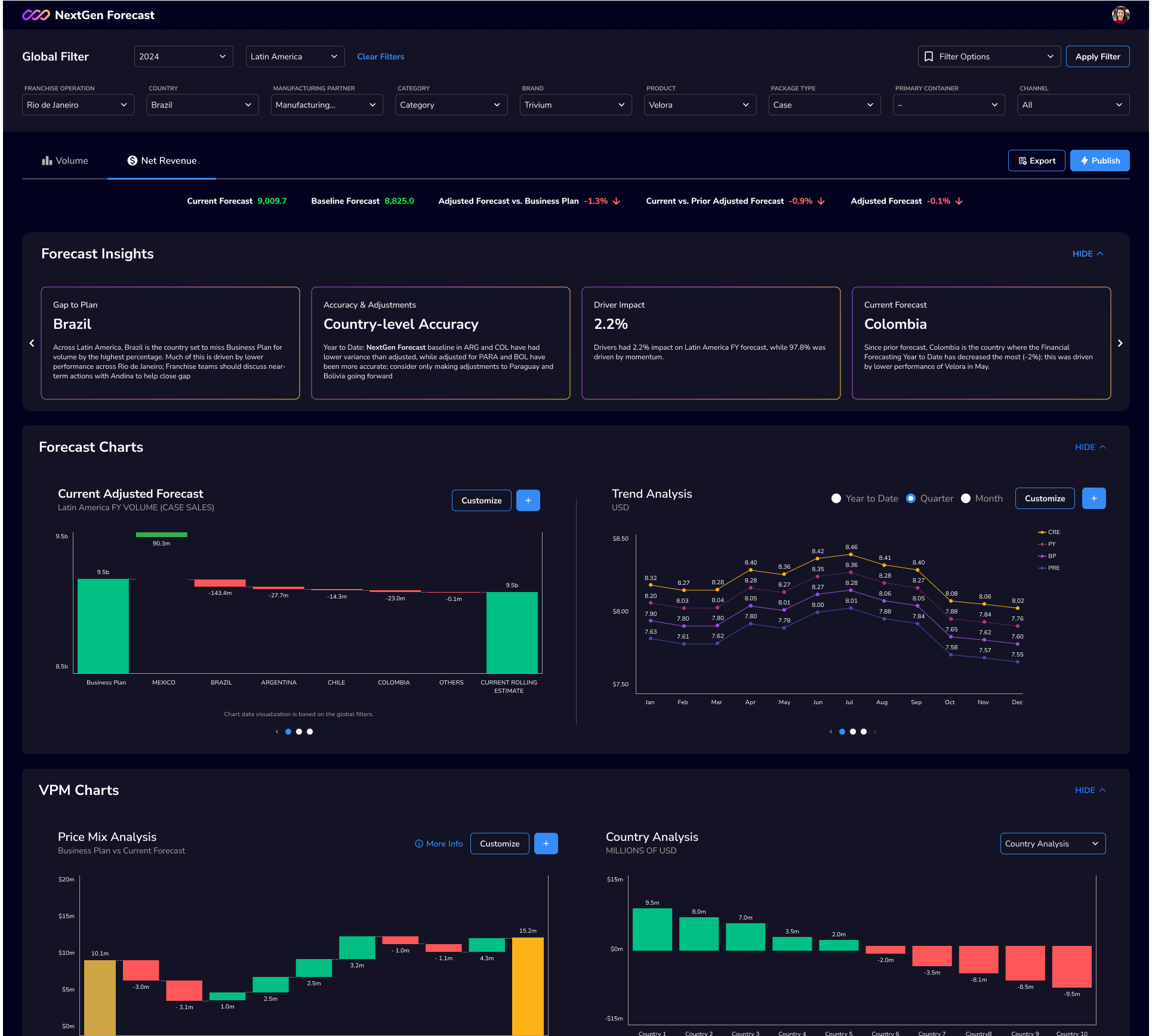Image resolution: width=1152 pixels, height=1036 pixels.
Task: Select first page dot under Trend Analysis
Action: [x=842, y=732]
